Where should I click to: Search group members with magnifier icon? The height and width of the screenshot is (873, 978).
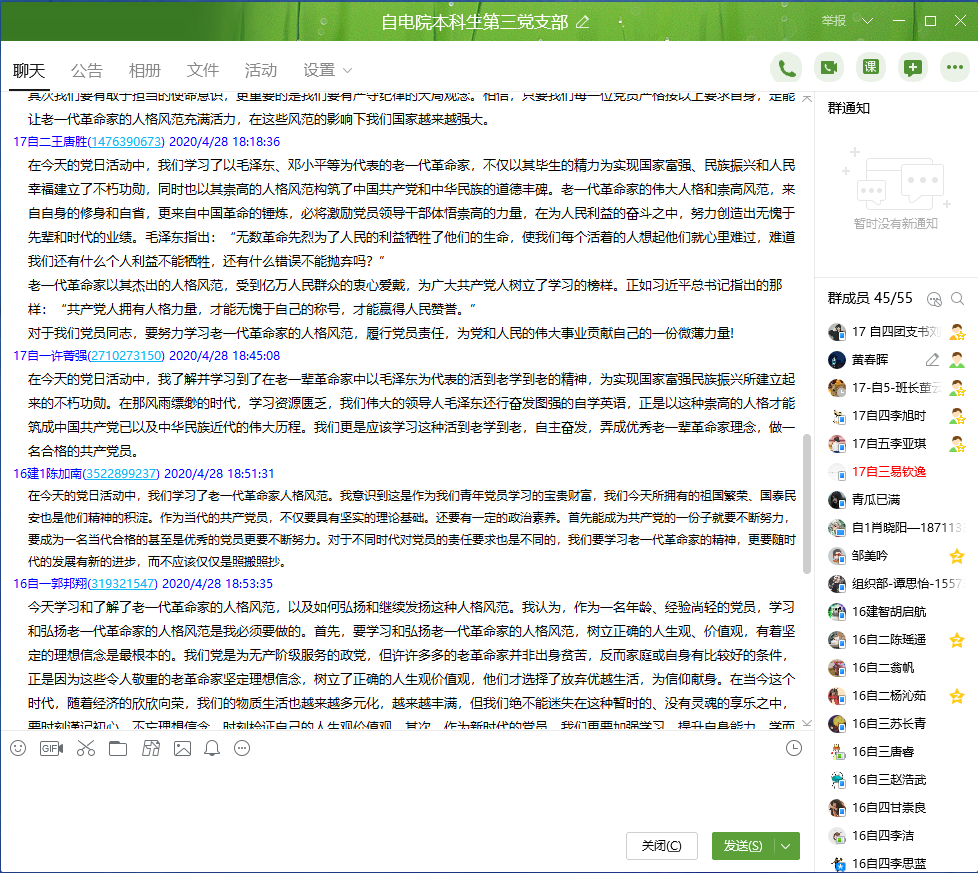point(958,298)
